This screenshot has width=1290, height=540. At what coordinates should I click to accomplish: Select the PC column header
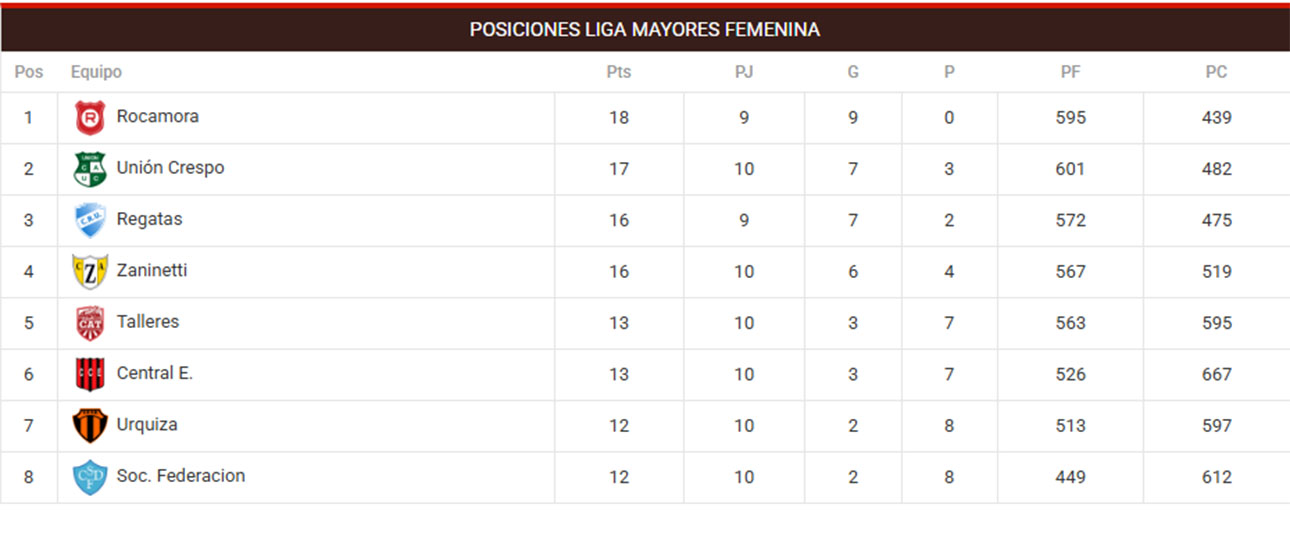click(1216, 72)
